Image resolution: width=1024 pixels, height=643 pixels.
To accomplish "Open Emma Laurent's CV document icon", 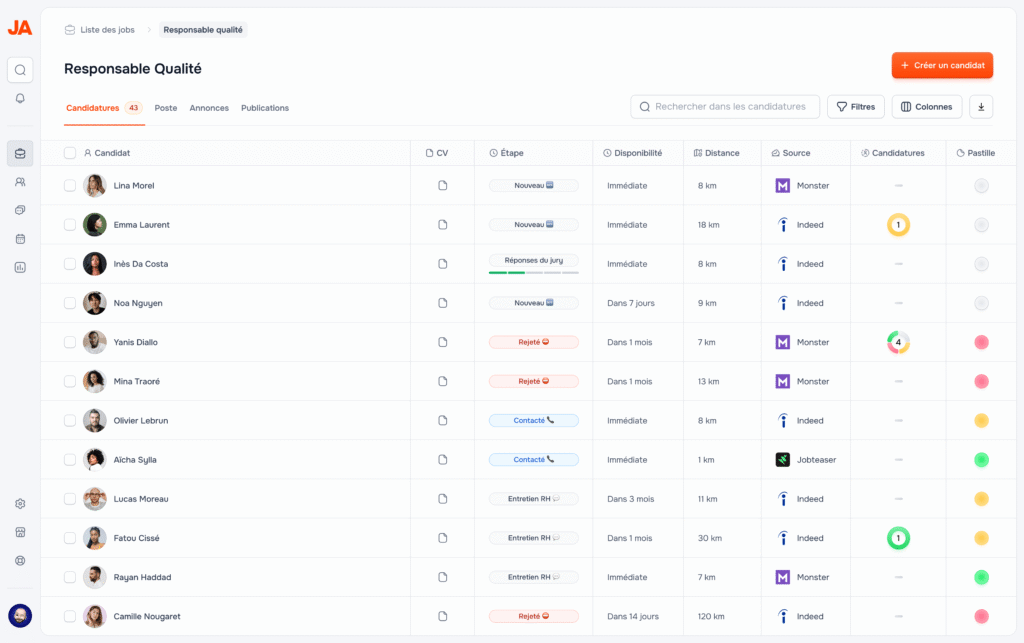I will click(443, 225).
